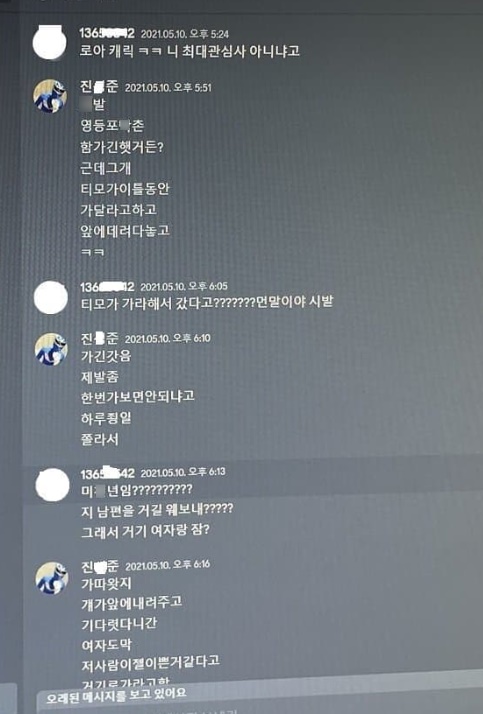Screen dimensions: 483x714
Task: Click the 진준 username on the 6:16 message
Action: pos(100,566)
